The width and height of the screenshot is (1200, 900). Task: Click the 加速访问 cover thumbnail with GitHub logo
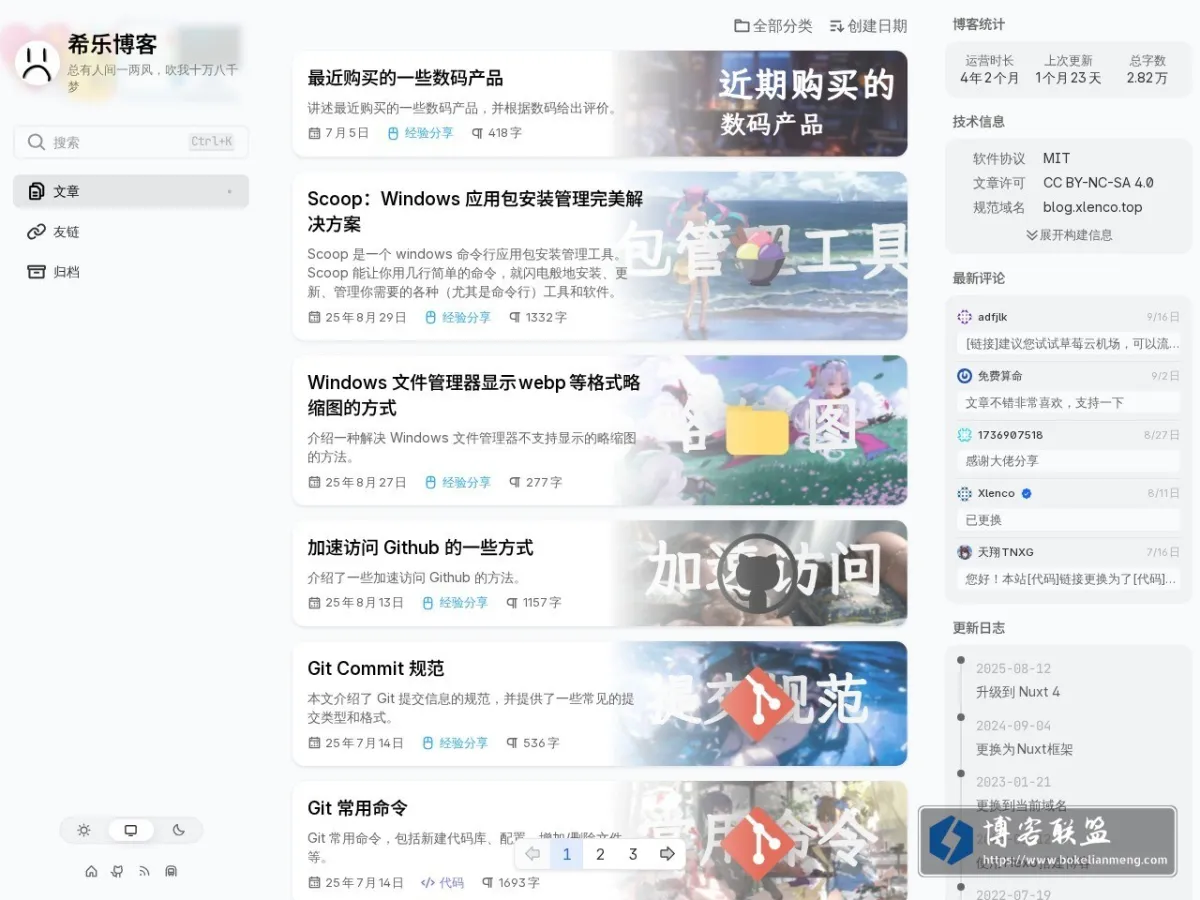(x=762, y=574)
